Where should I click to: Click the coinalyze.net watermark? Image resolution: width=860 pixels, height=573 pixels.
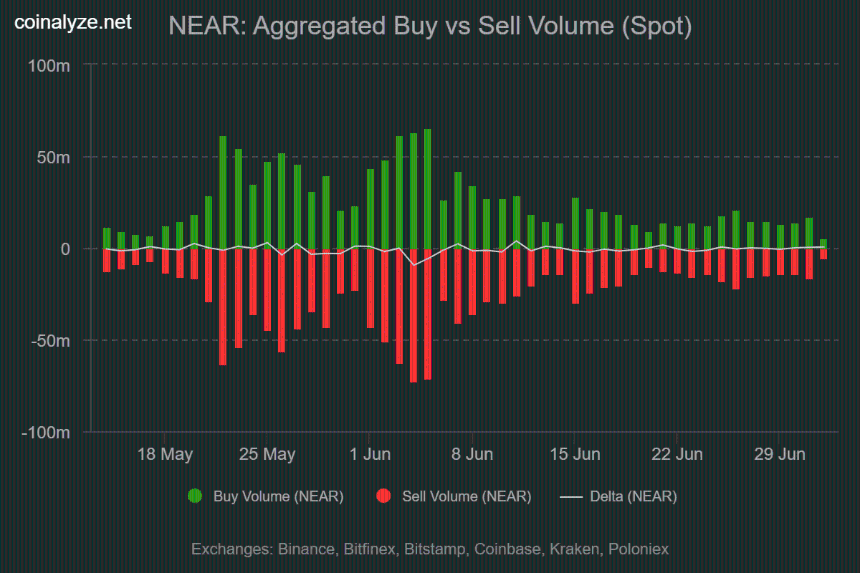point(73,22)
